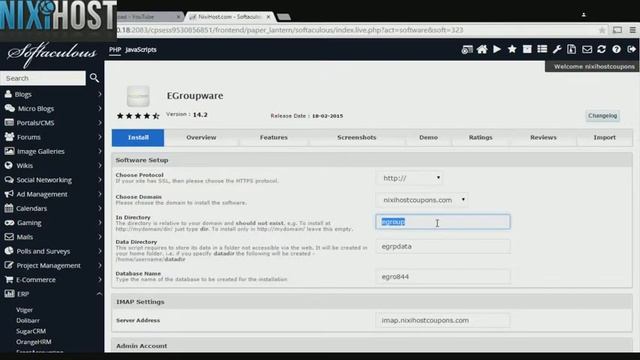Open the script demos play icon
The width and height of the screenshot is (640, 360).
click(497, 49)
